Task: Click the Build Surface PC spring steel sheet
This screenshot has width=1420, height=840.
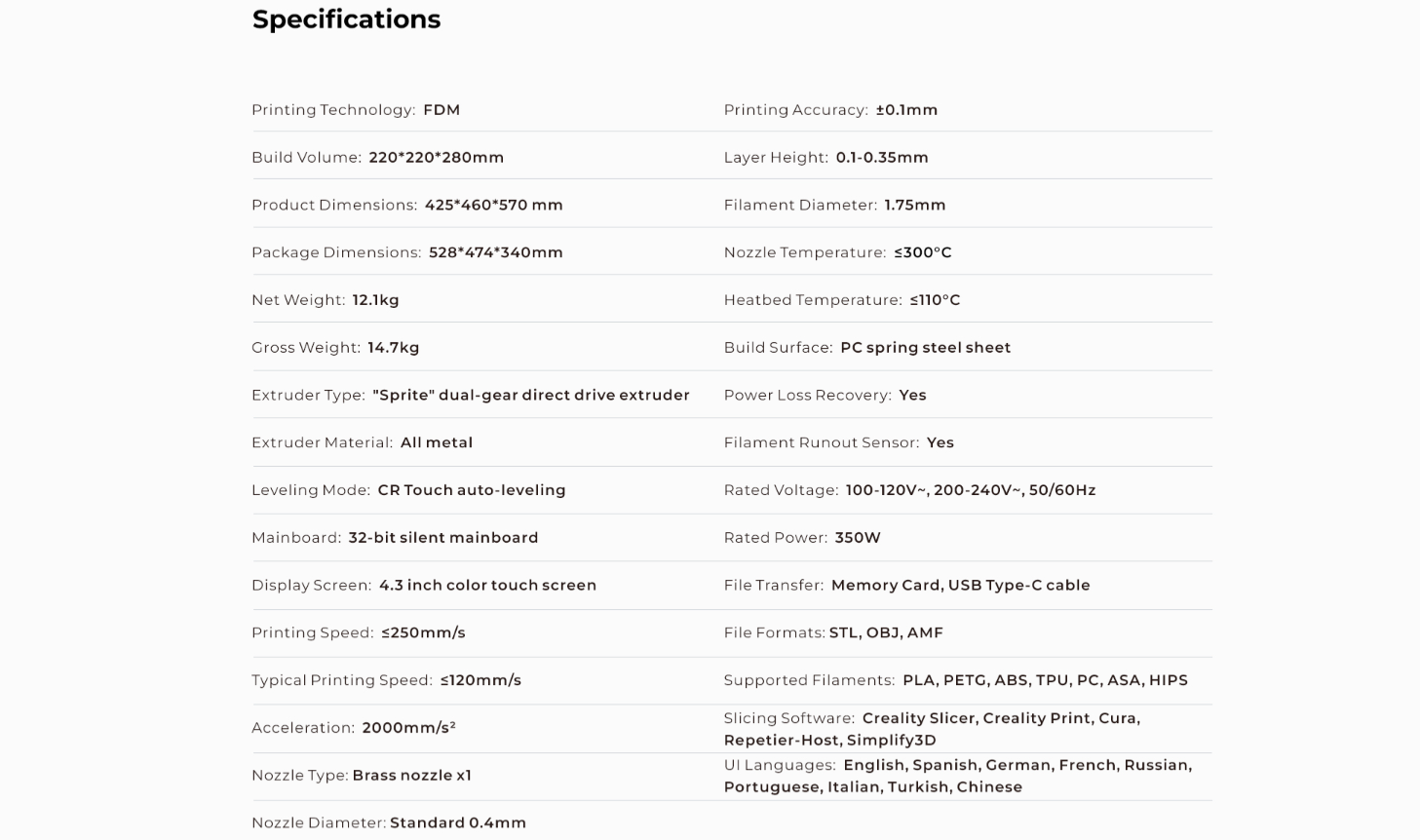Action: click(925, 347)
